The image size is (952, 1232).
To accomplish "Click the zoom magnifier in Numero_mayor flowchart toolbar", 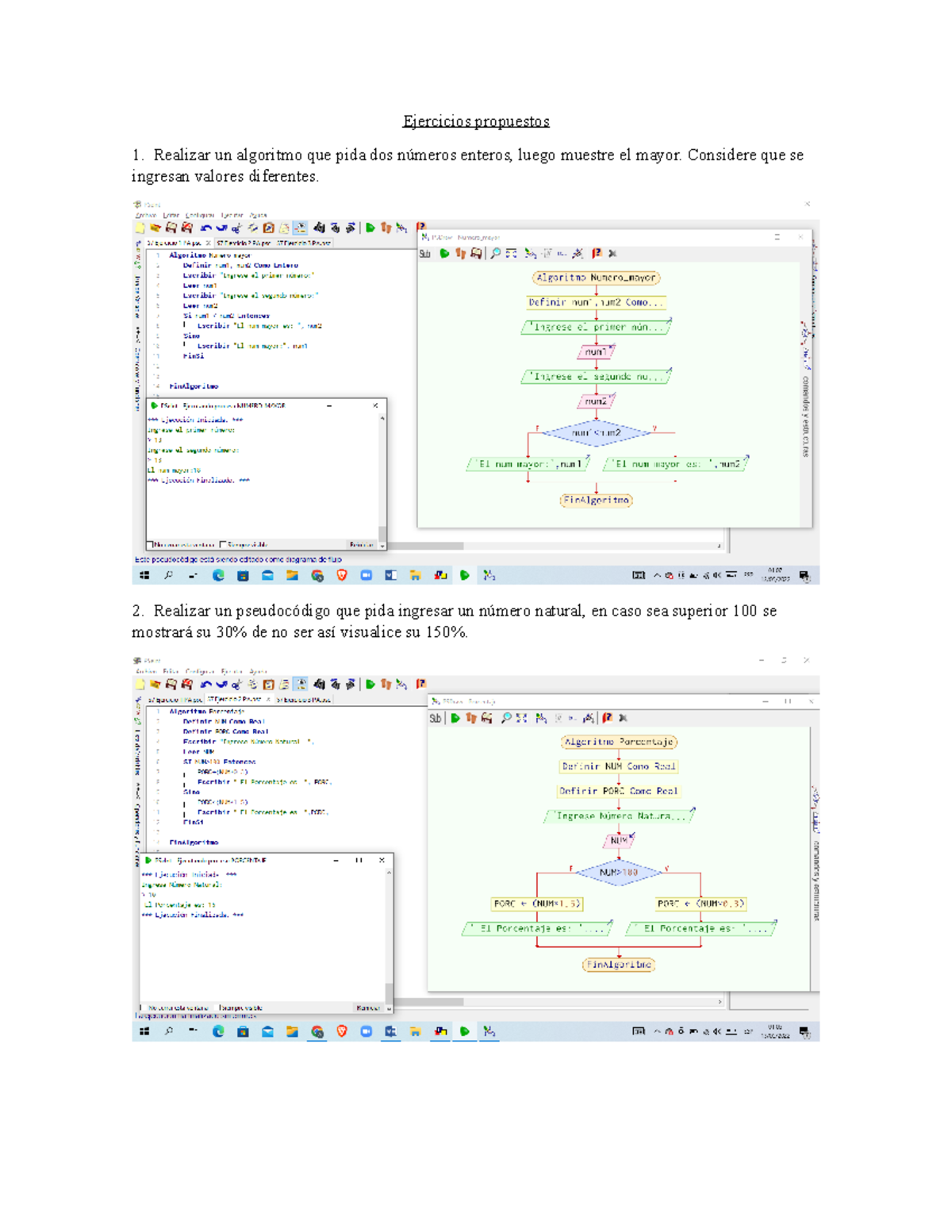I will 495,254.
